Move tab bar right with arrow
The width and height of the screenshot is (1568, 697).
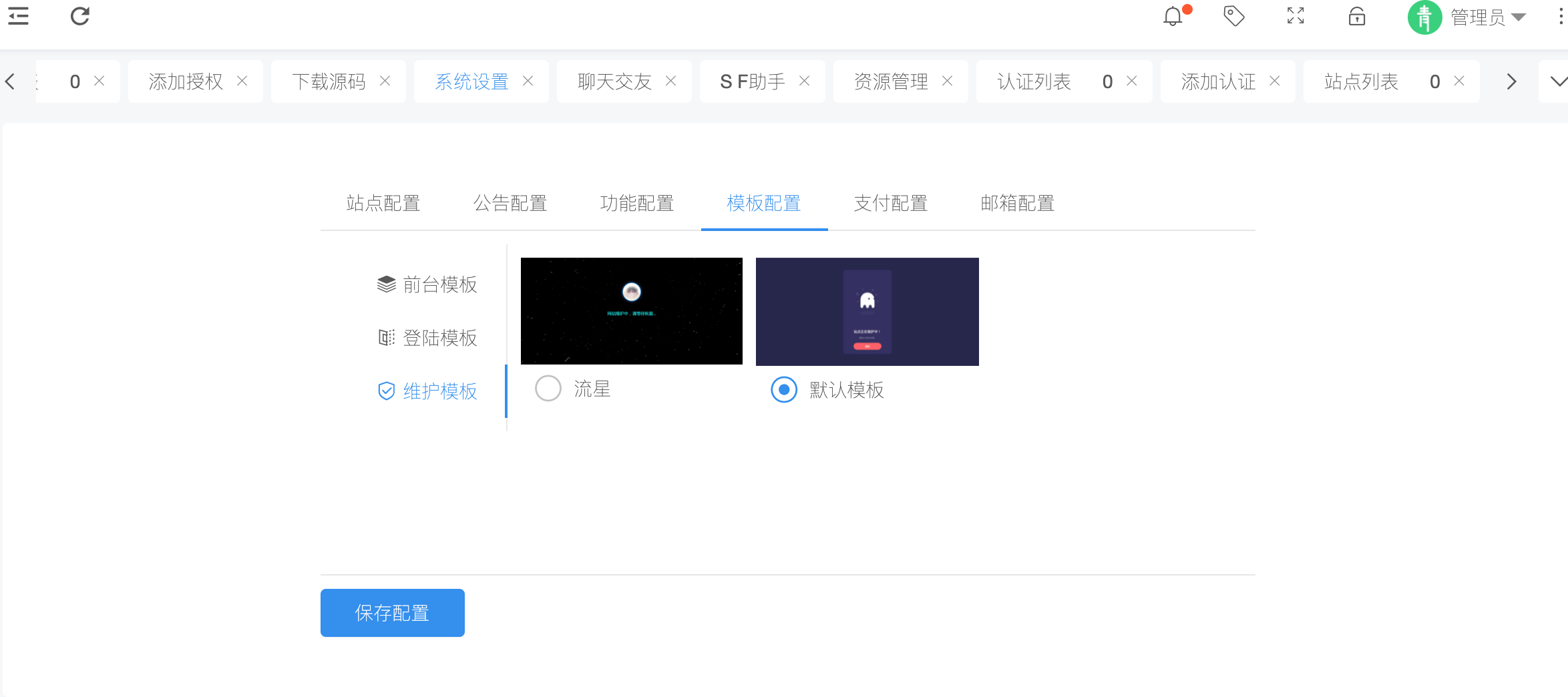pyautogui.click(x=1512, y=81)
